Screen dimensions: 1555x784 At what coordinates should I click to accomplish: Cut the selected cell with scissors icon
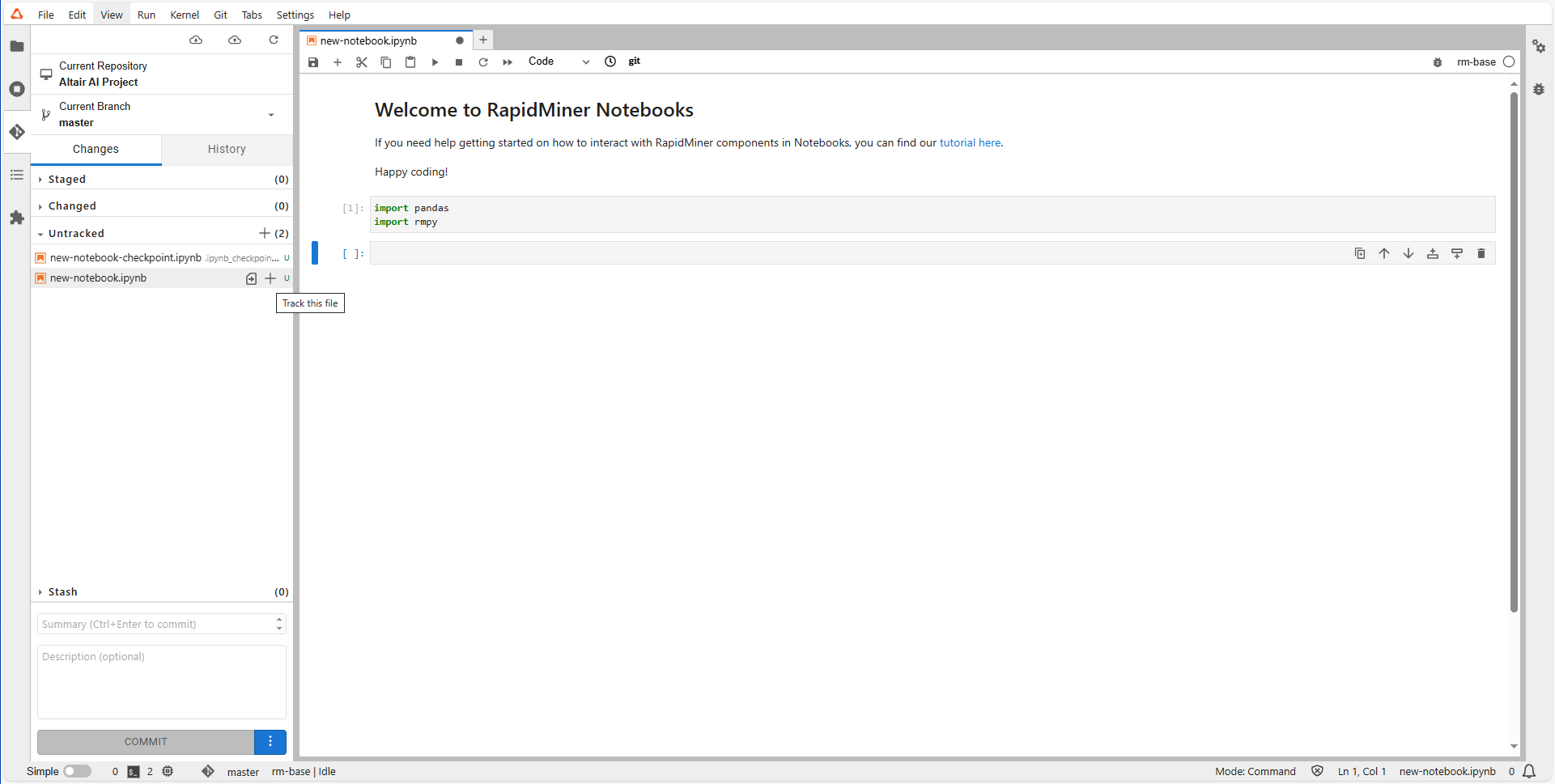362,62
